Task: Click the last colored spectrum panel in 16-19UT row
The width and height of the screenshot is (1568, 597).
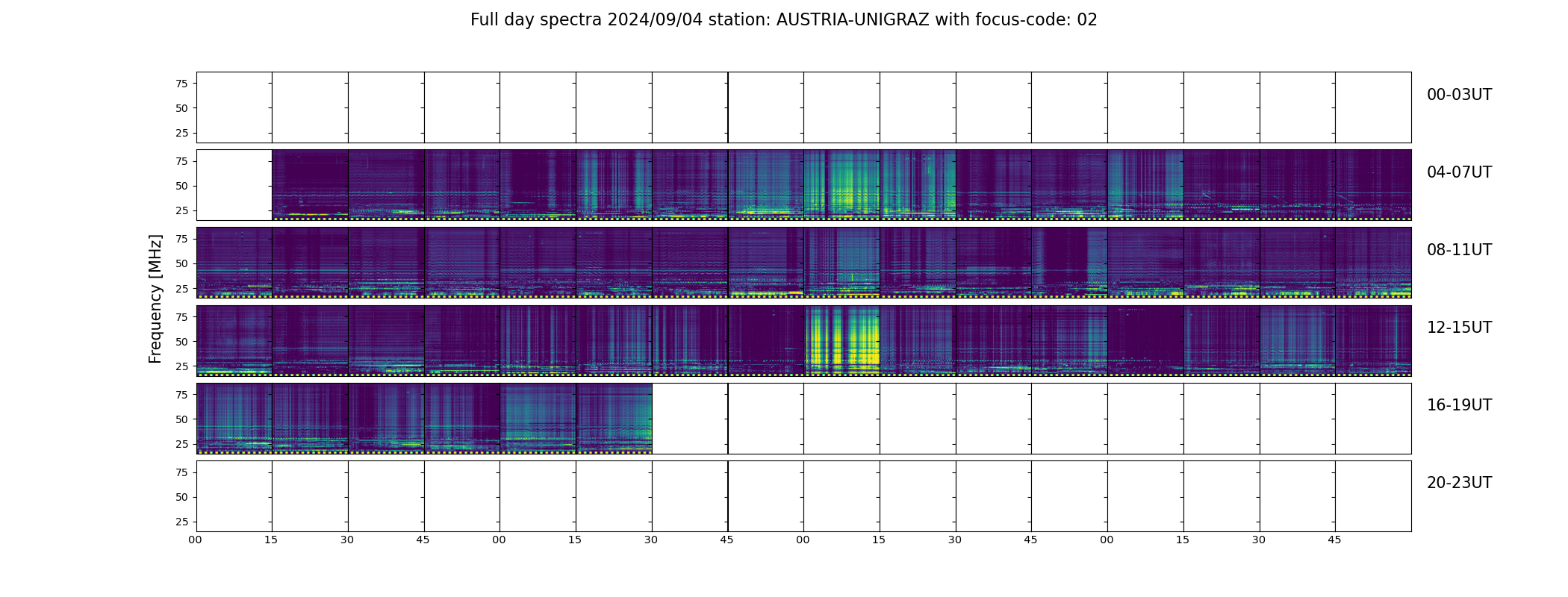Action: click(x=614, y=418)
